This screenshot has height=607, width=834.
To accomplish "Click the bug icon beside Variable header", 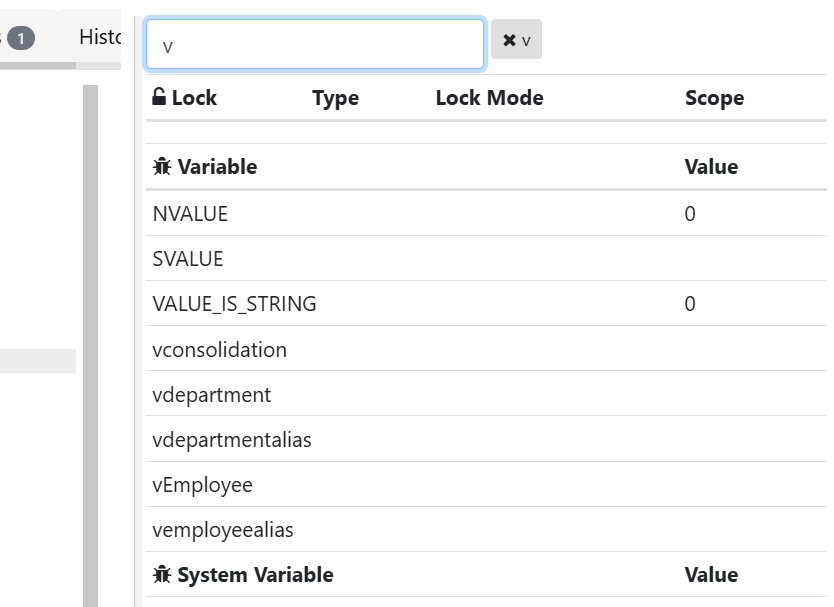I will [x=162, y=167].
